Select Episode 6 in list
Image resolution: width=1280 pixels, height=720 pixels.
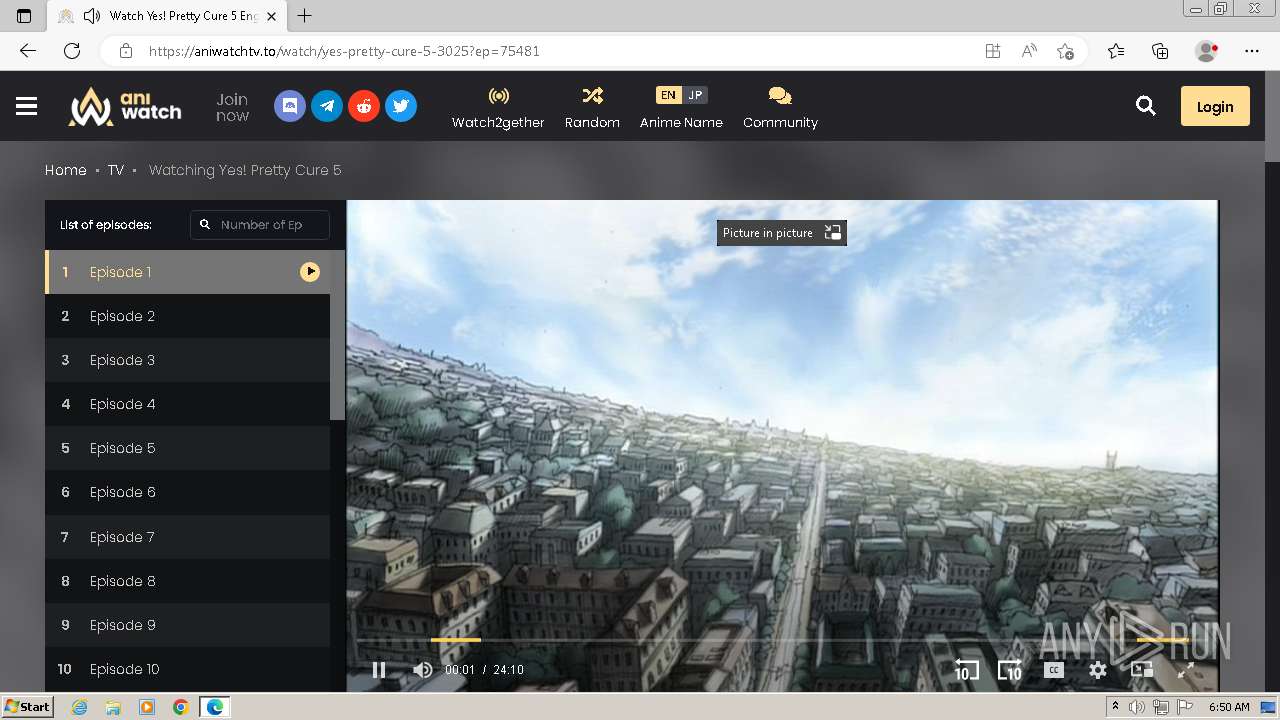click(x=187, y=492)
